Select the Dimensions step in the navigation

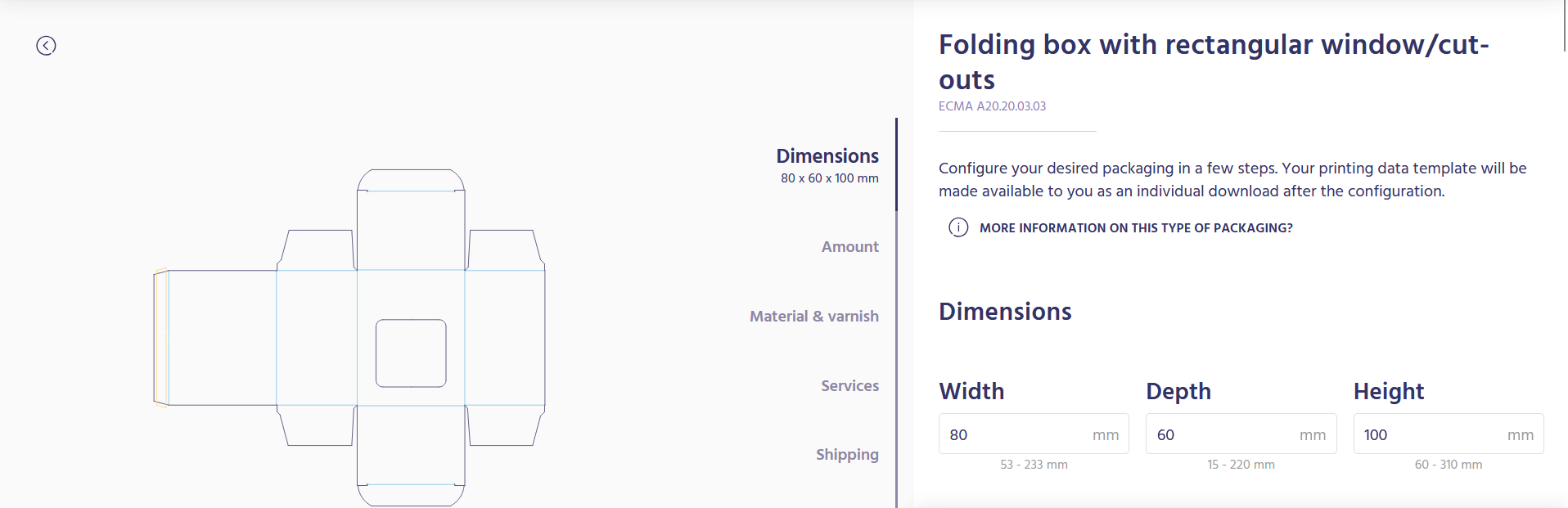(827, 156)
